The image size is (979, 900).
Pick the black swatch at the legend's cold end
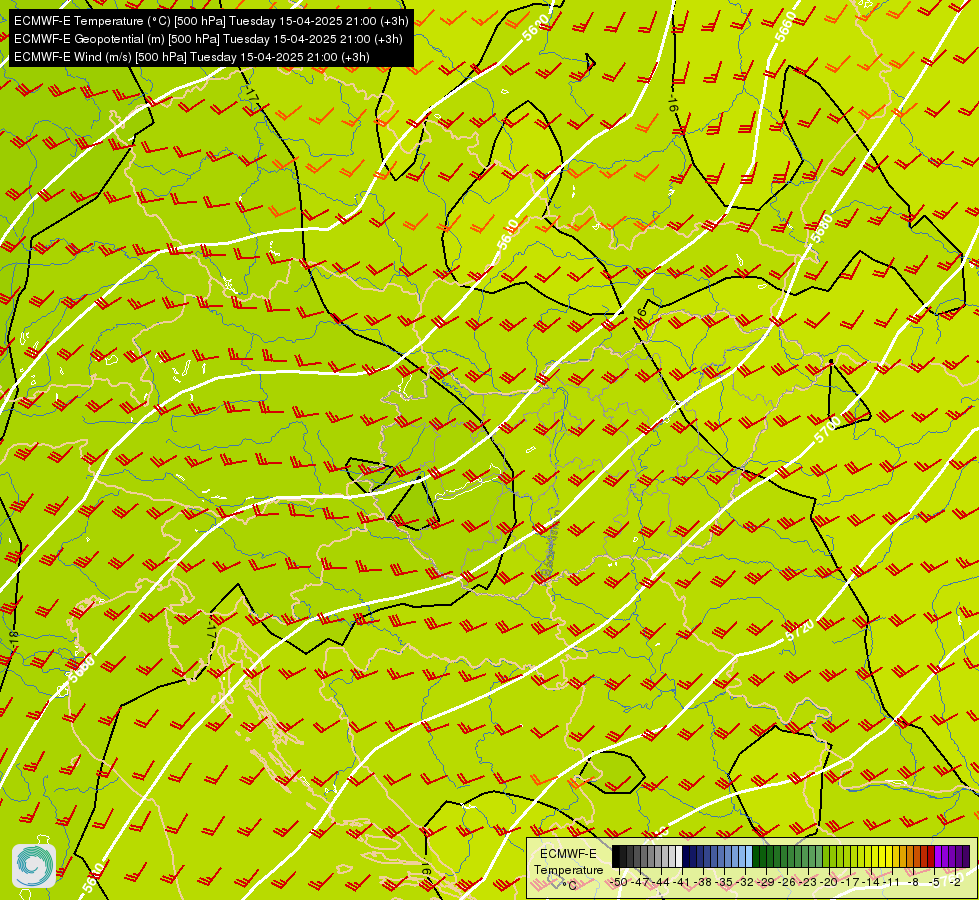(616, 856)
